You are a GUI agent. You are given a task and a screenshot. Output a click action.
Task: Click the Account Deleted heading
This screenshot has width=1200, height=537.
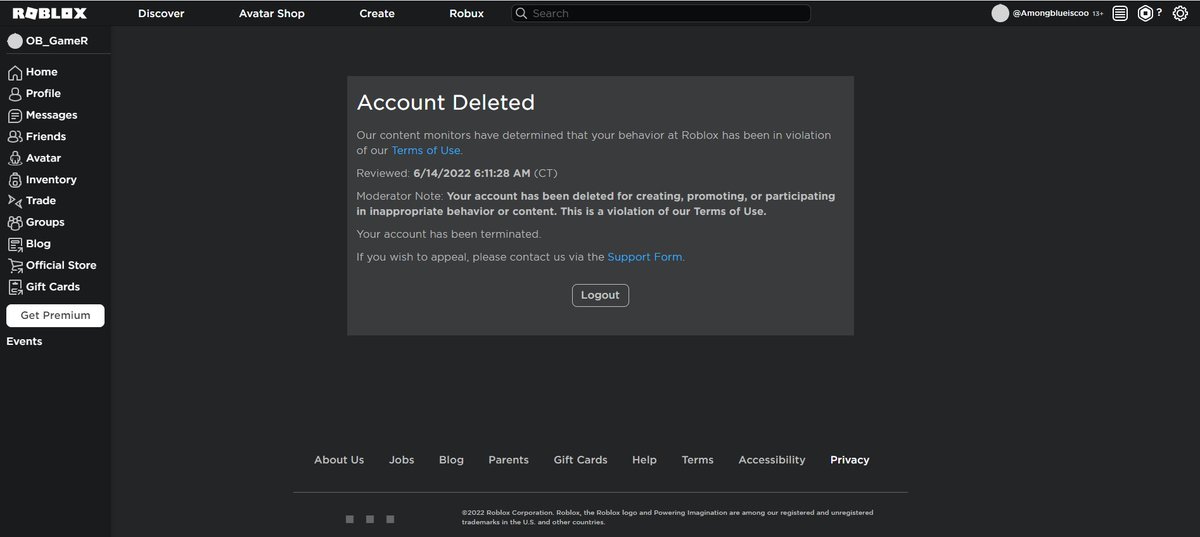click(x=446, y=102)
